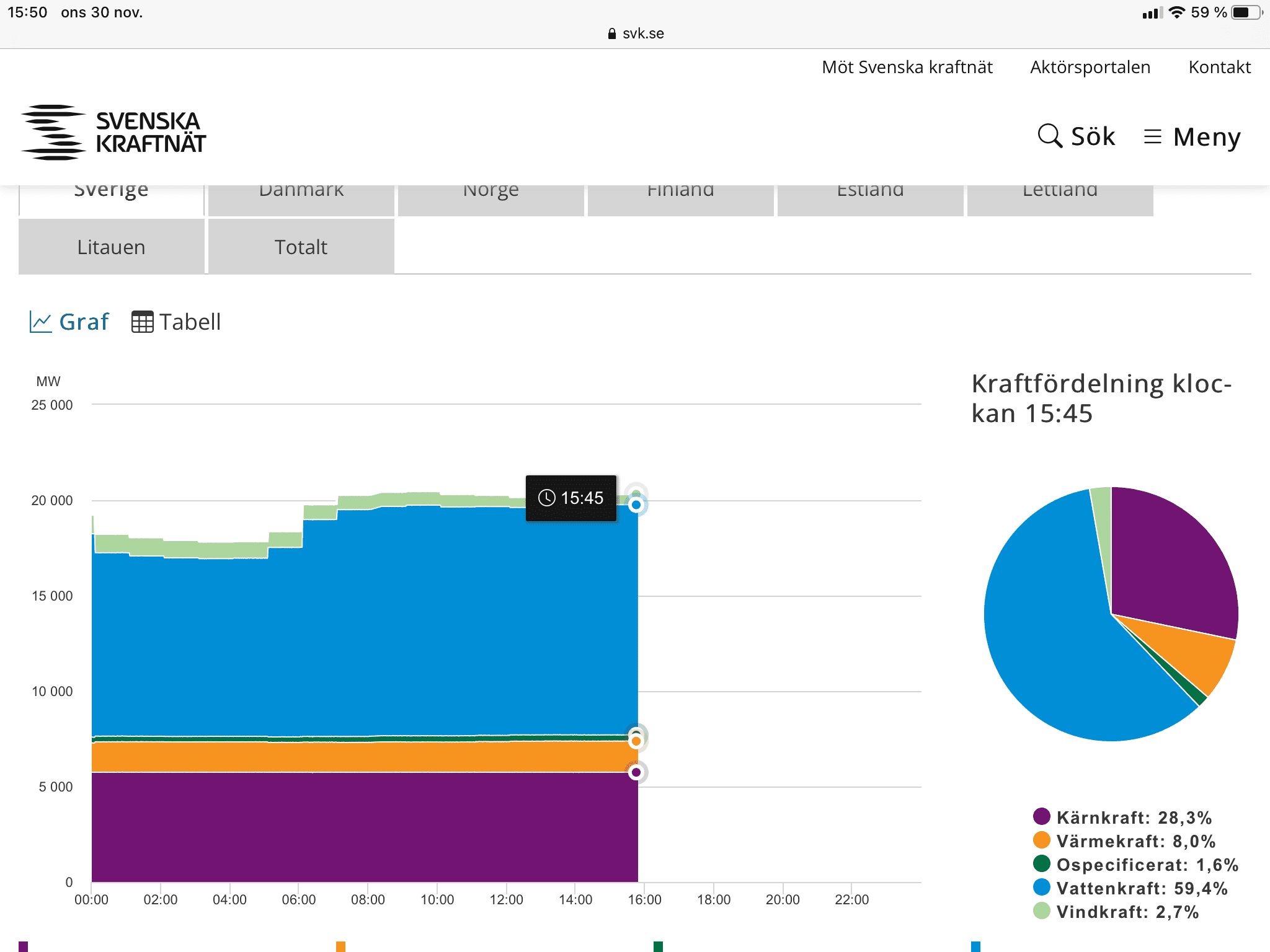Select the Litauen country tab

pos(112,247)
